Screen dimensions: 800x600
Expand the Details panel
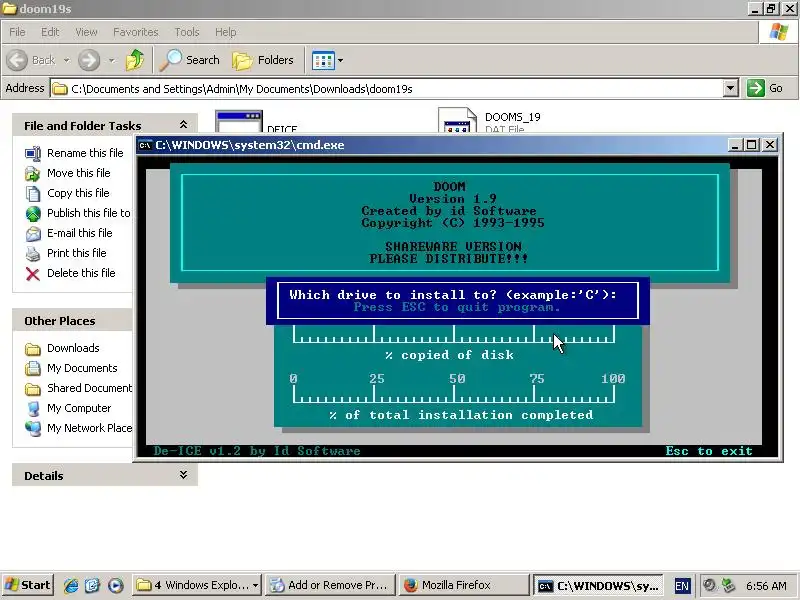point(183,475)
